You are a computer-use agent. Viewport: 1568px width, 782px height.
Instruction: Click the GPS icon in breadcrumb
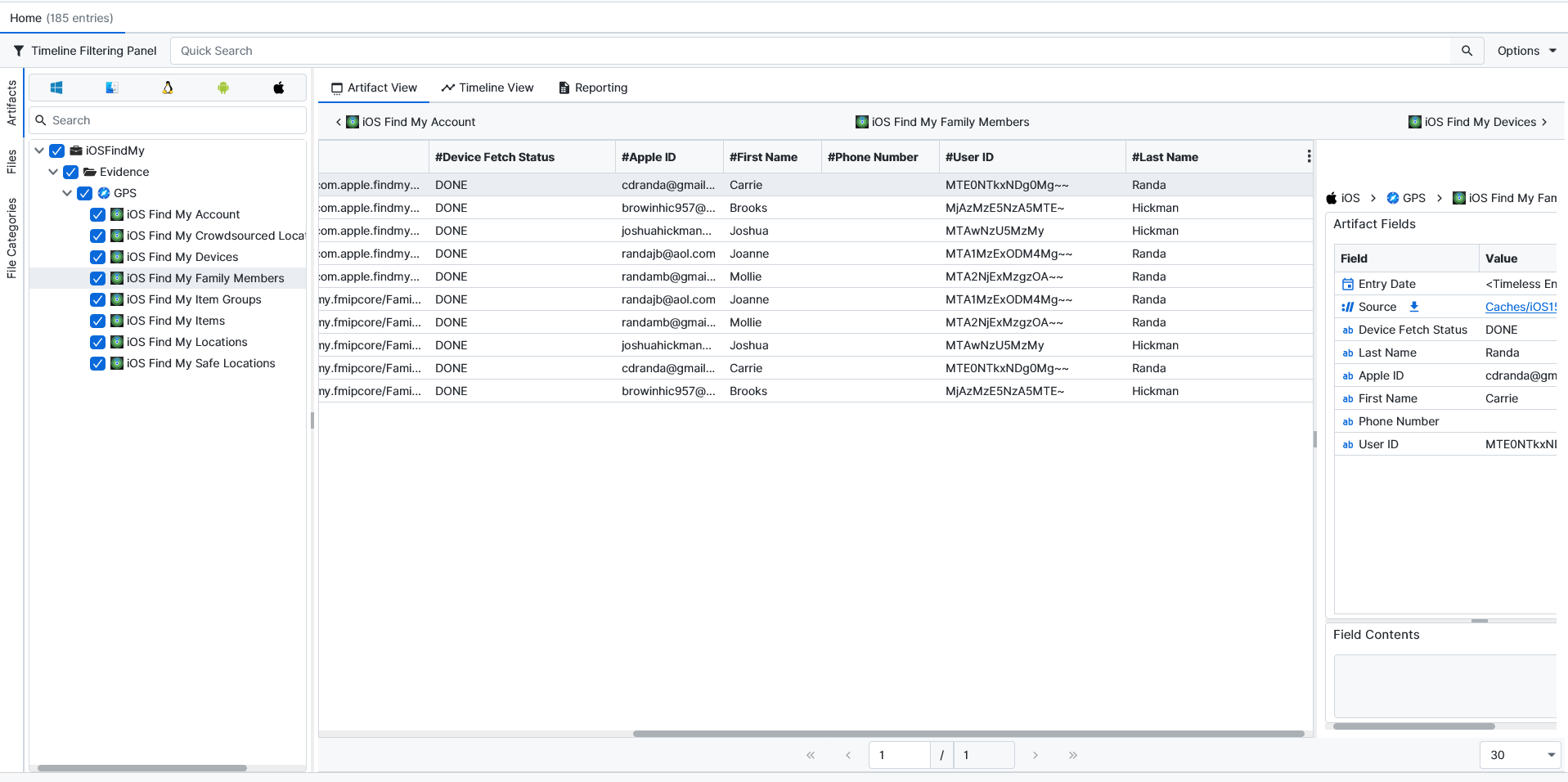pyautogui.click(x=1393, y=198)
